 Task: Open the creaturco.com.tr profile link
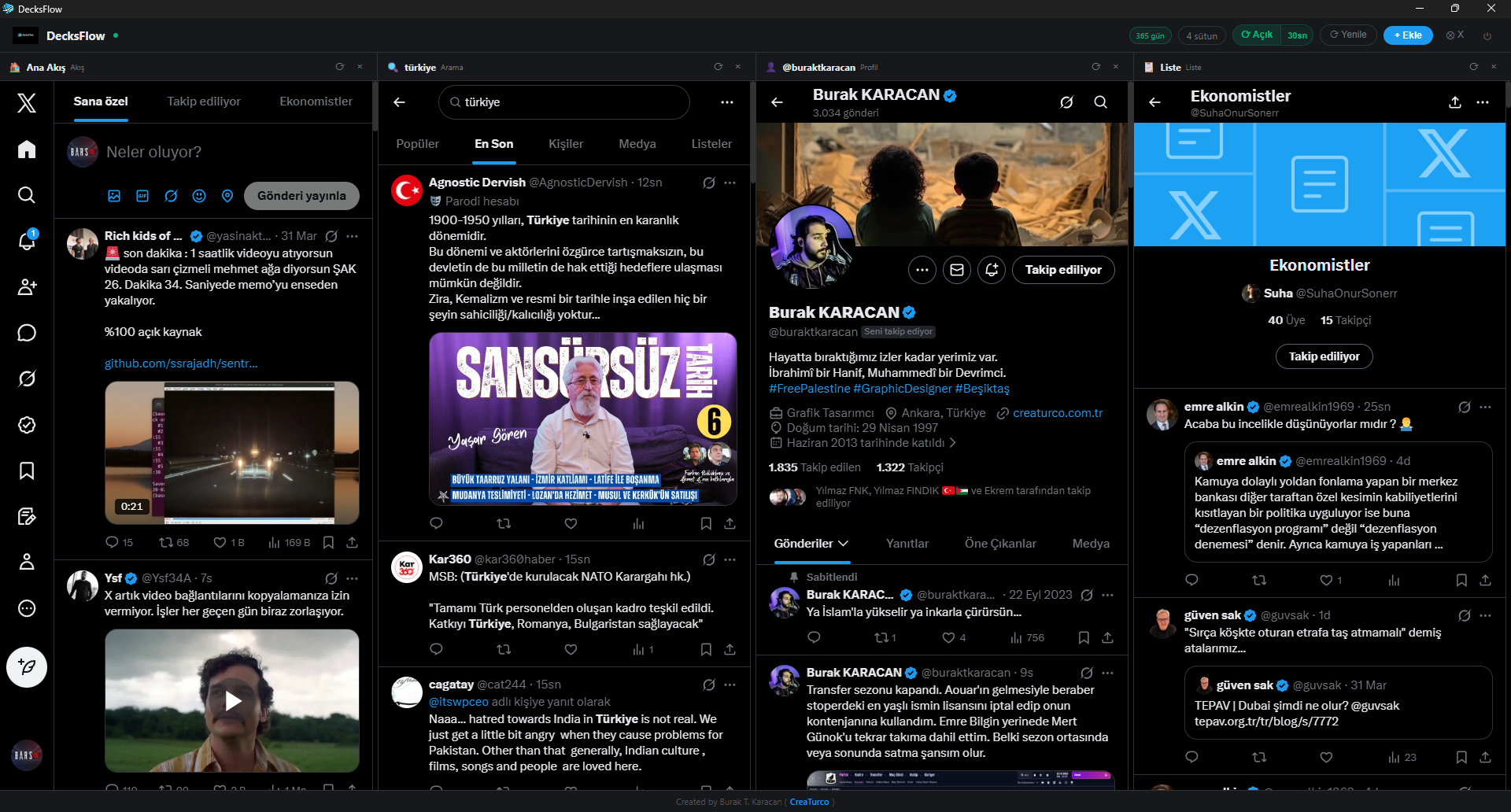coord(1057,413)
